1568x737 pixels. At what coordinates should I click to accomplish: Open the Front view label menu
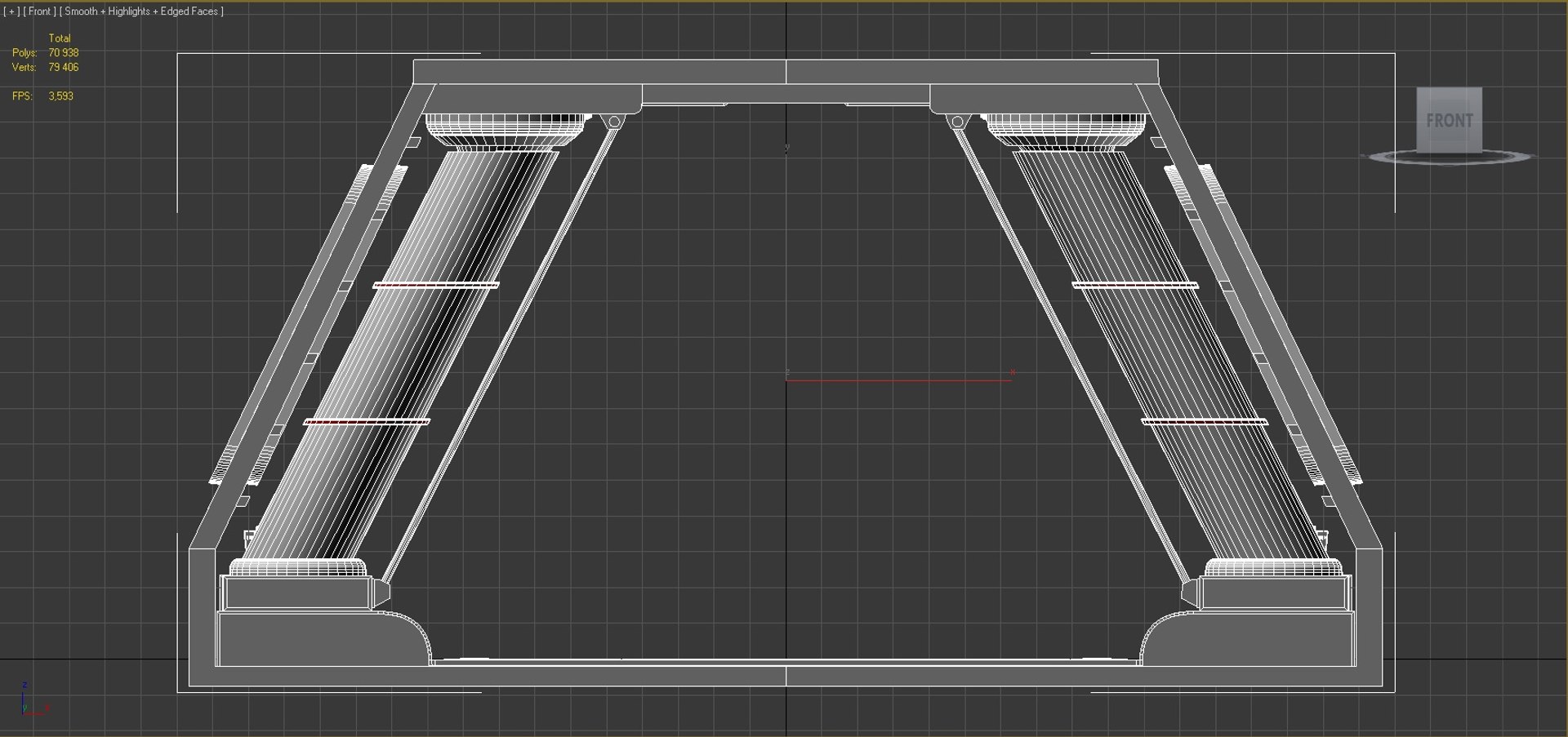click(x=39, y=11)
